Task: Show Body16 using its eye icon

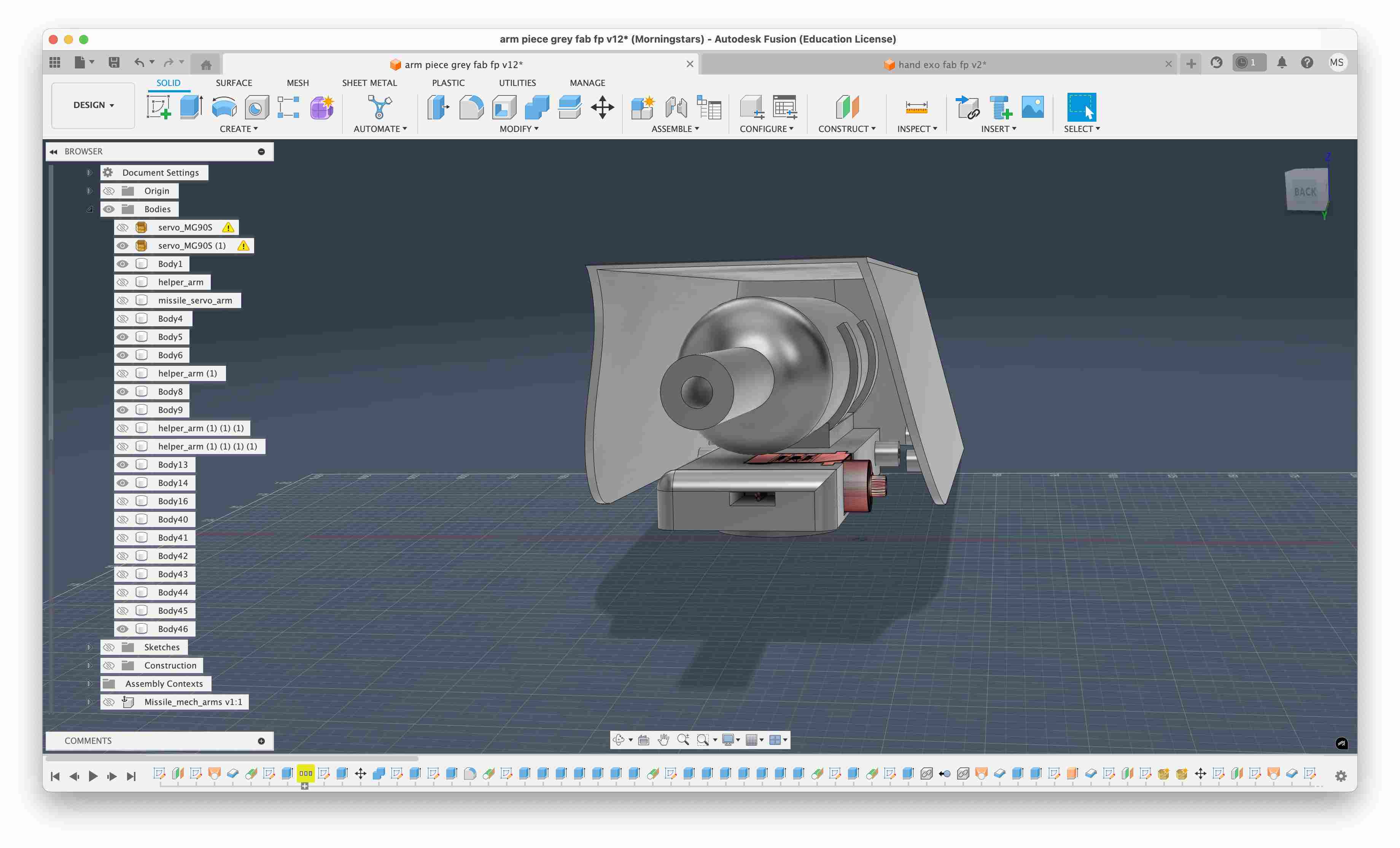Action: 122,501
